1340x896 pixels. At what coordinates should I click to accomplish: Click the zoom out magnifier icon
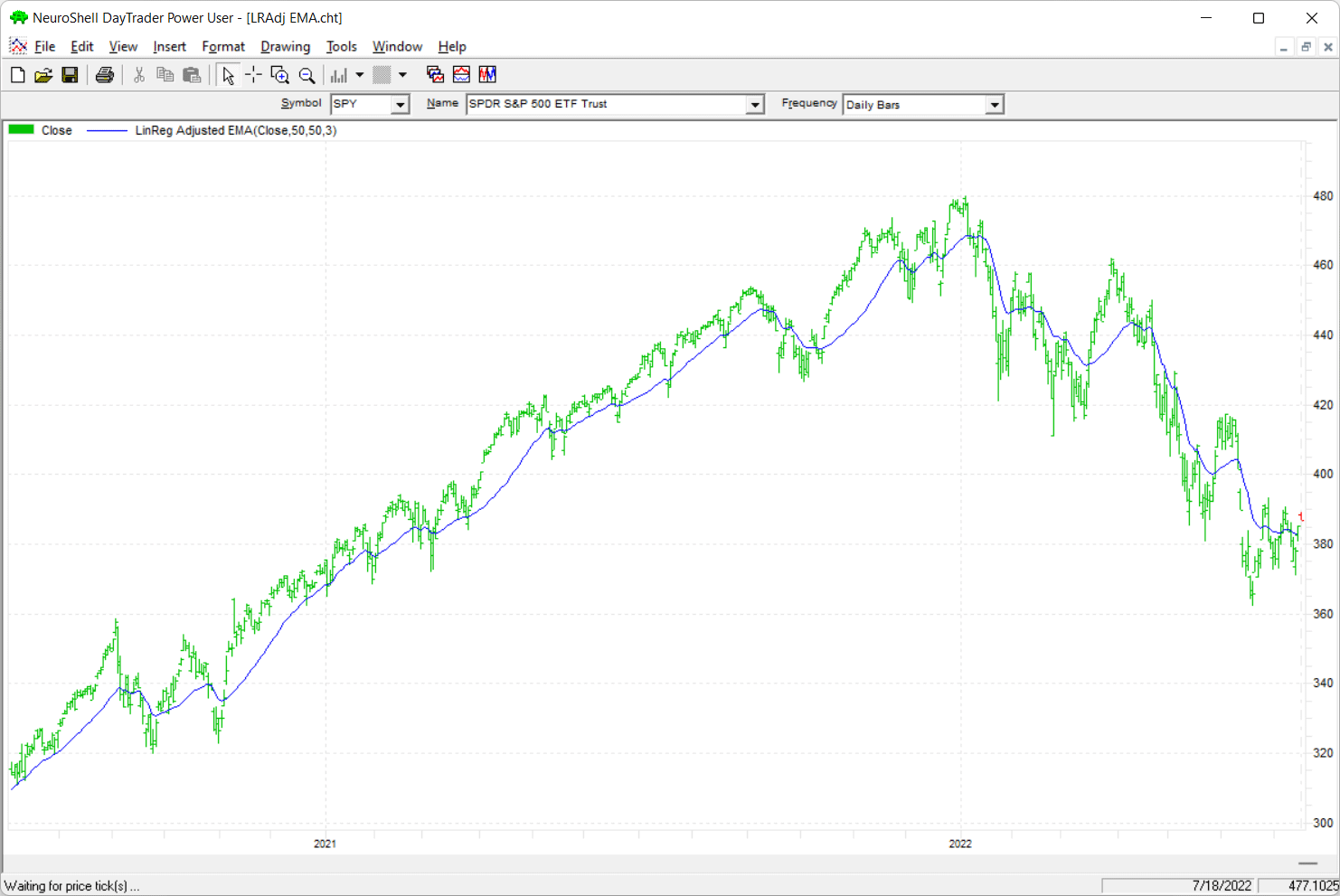coord(307,75)
